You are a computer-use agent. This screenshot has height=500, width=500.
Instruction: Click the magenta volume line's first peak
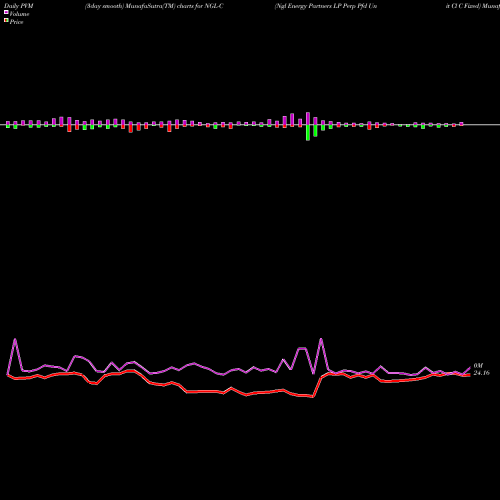[x=15, y=339]
